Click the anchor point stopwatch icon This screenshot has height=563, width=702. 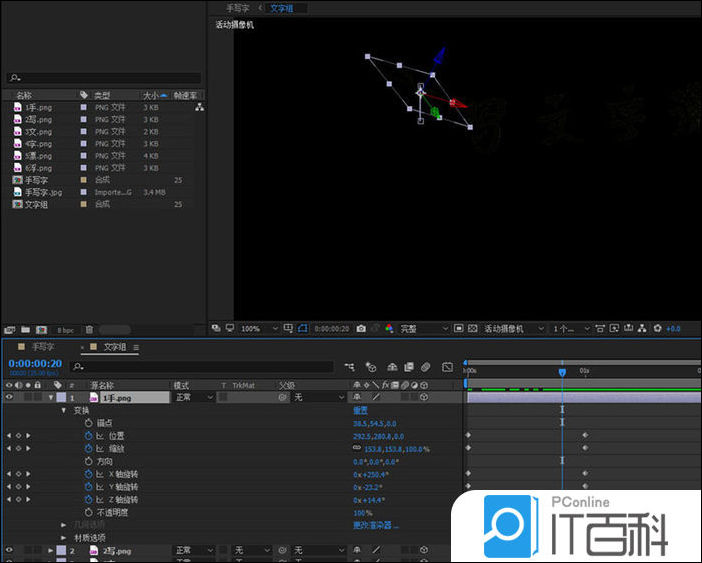[x=88, y=423]
